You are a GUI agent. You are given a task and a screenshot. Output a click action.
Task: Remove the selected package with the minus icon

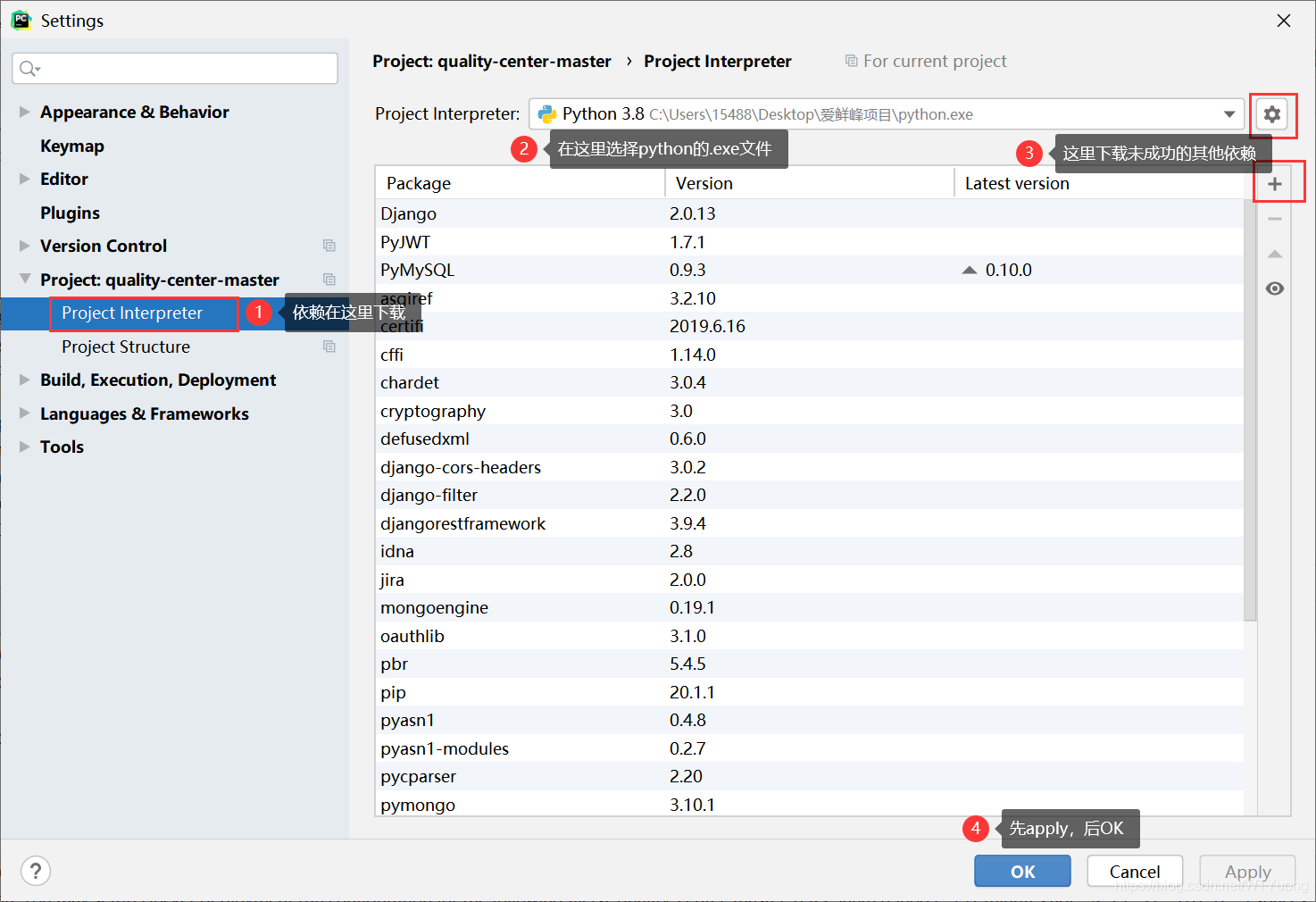point(1275,219)
